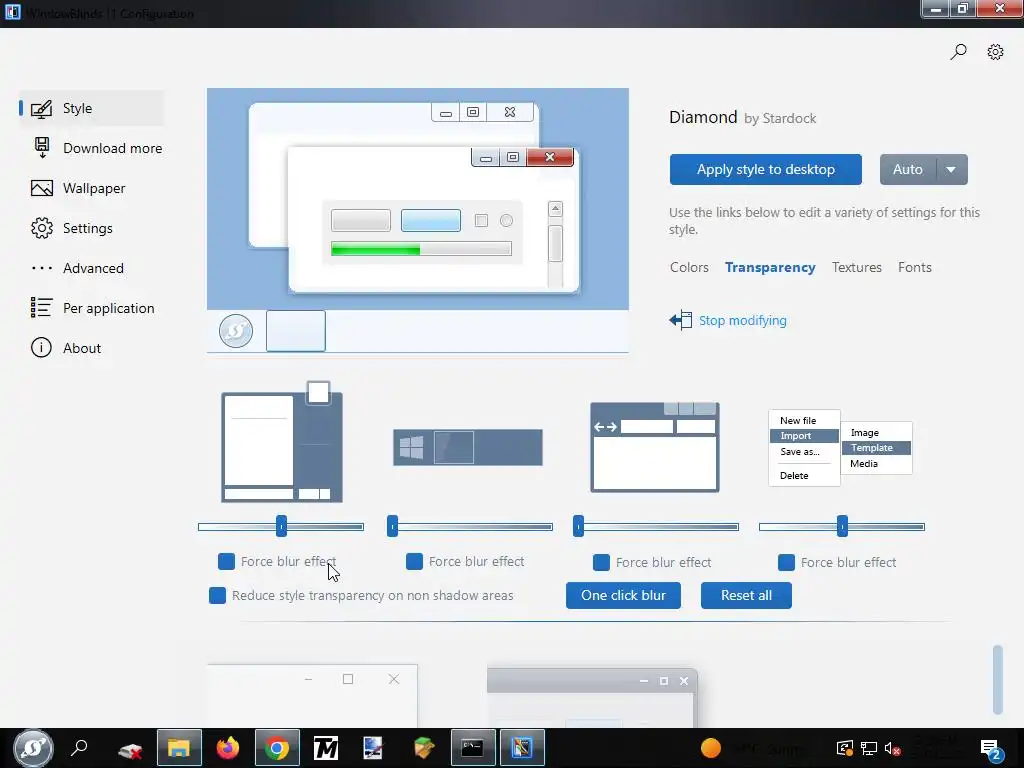Click the Reset all button
Screen dimensions: 1024x768
click(746, 596)
